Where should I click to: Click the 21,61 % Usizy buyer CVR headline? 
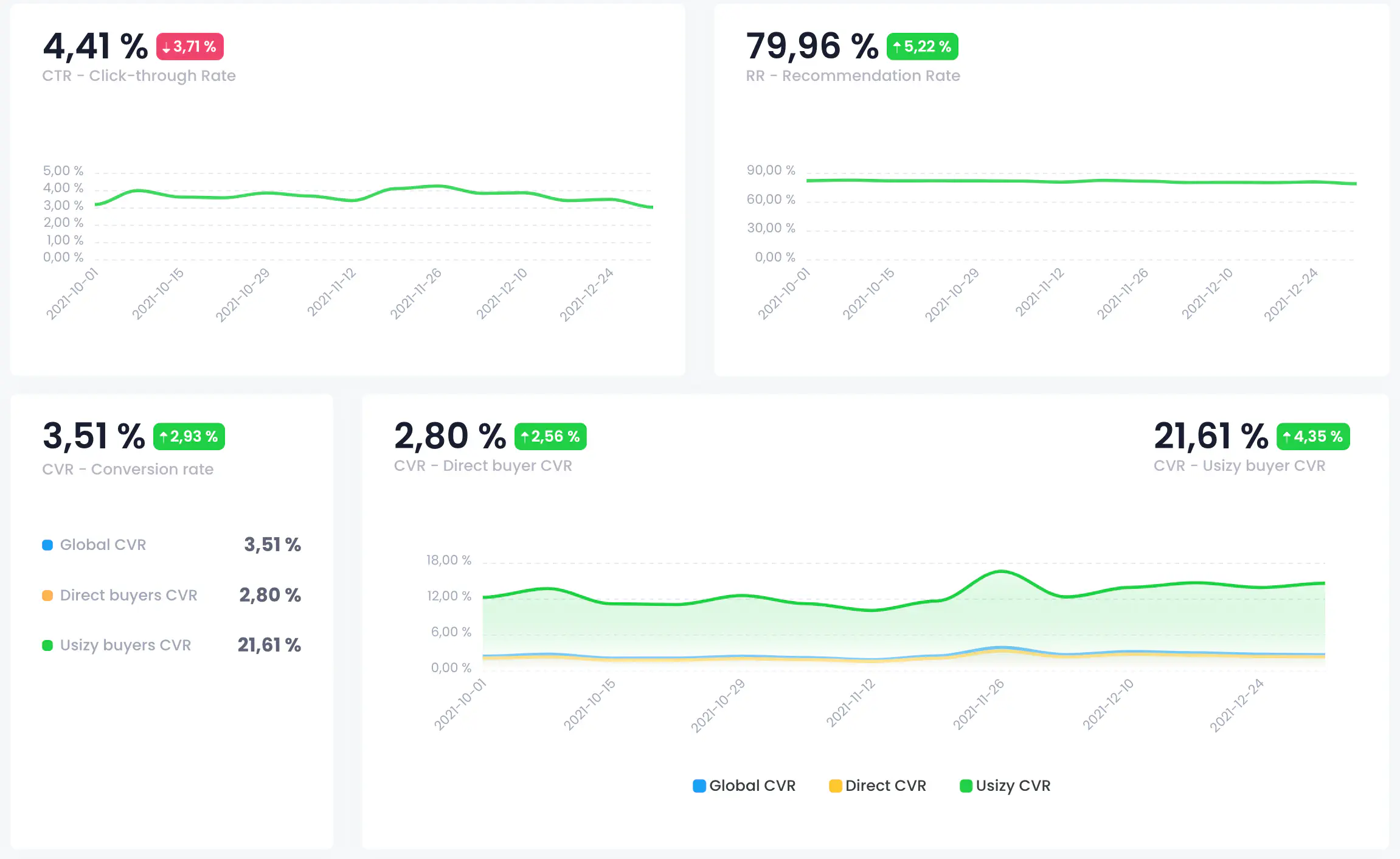tap(1210, 437)
